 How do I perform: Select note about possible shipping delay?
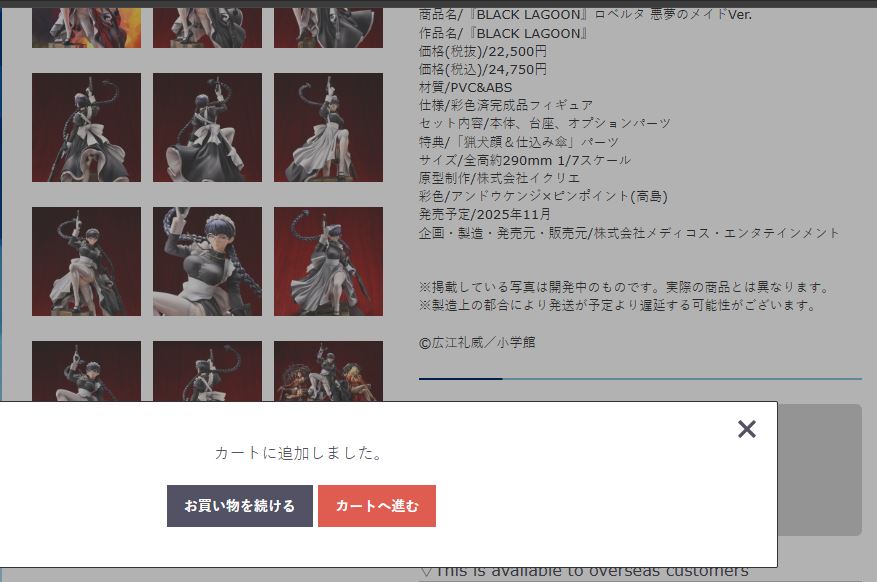click(618, 305)
